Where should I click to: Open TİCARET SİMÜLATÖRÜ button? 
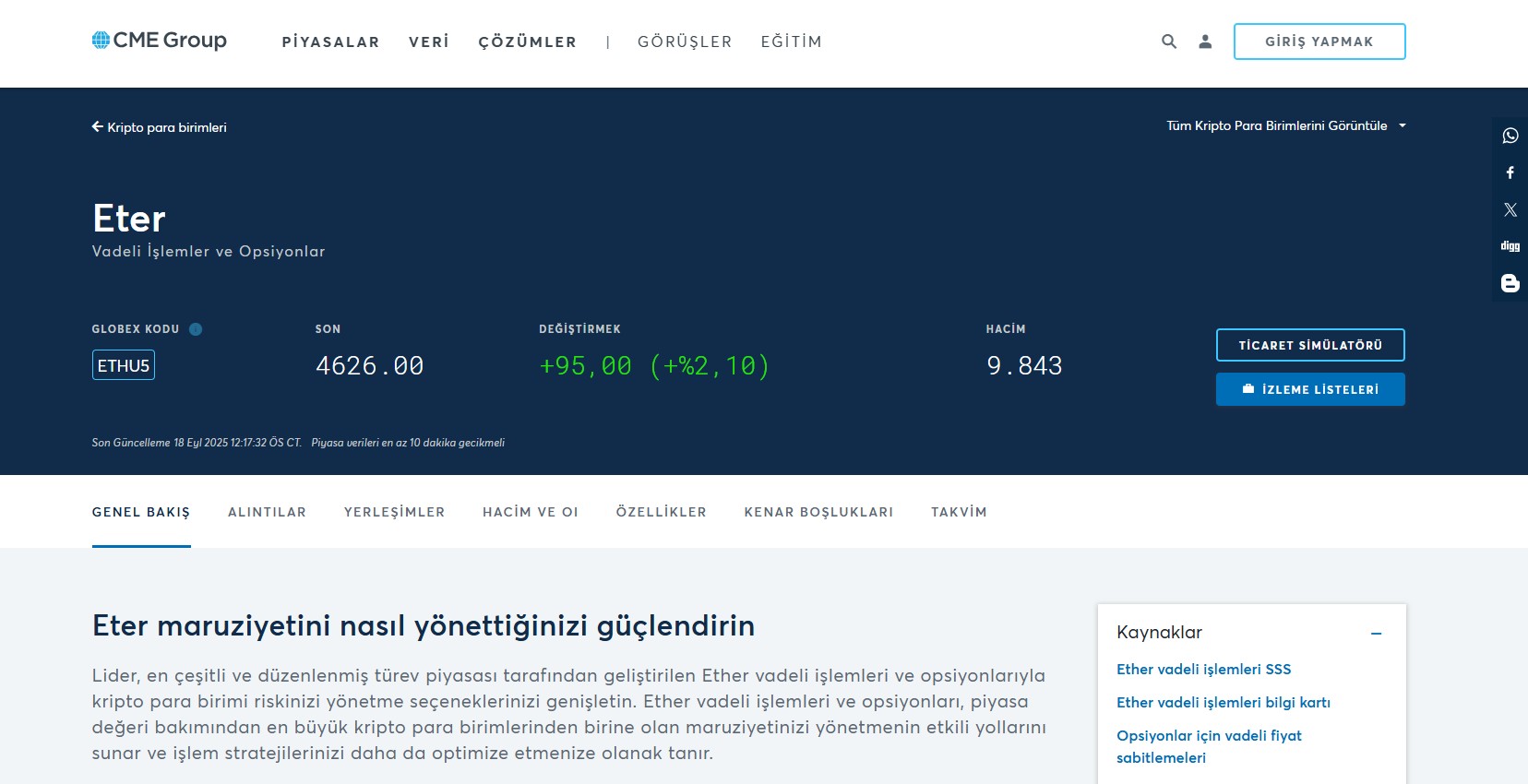pos(1310,345)
